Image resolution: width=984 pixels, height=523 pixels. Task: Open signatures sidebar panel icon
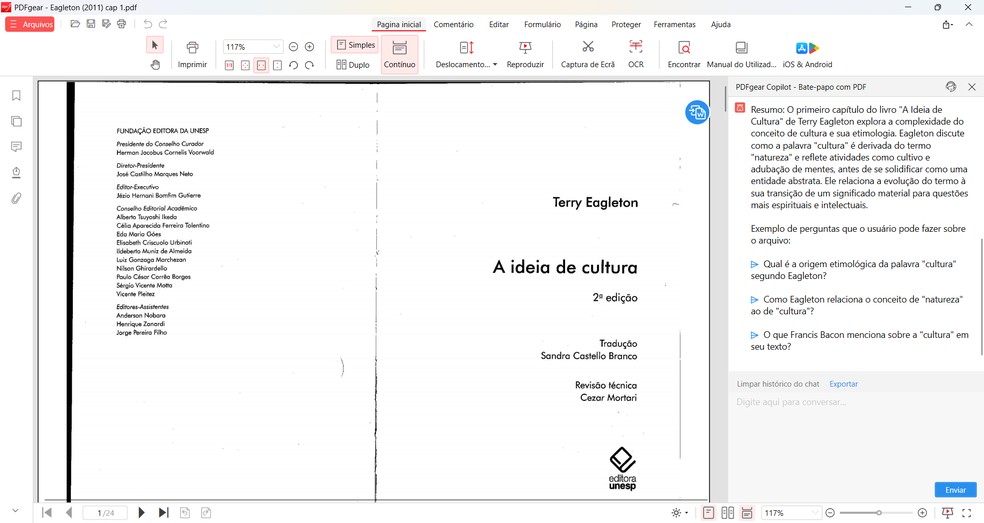click(16, 173)
